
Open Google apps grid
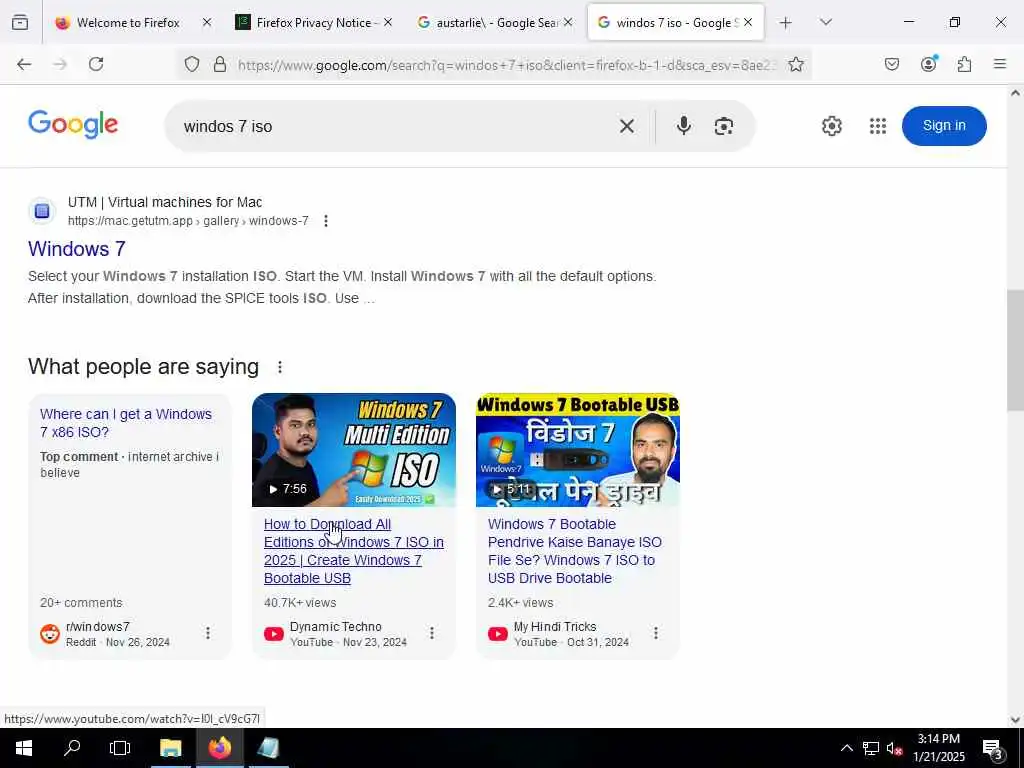pos(878,125)
